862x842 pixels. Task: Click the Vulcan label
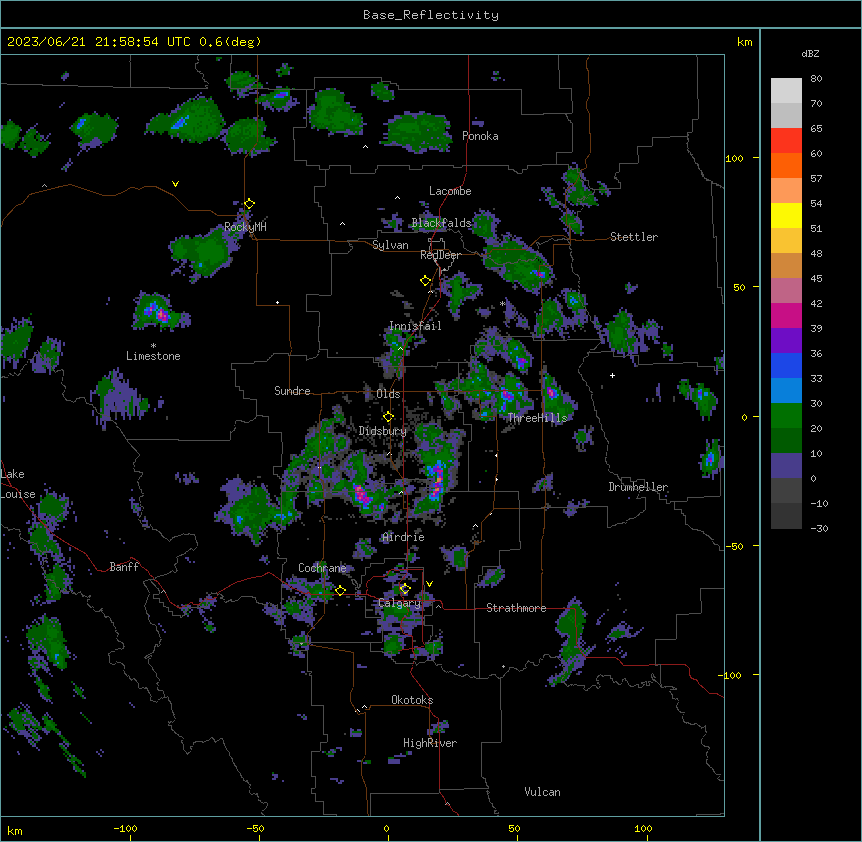(542, 792)
